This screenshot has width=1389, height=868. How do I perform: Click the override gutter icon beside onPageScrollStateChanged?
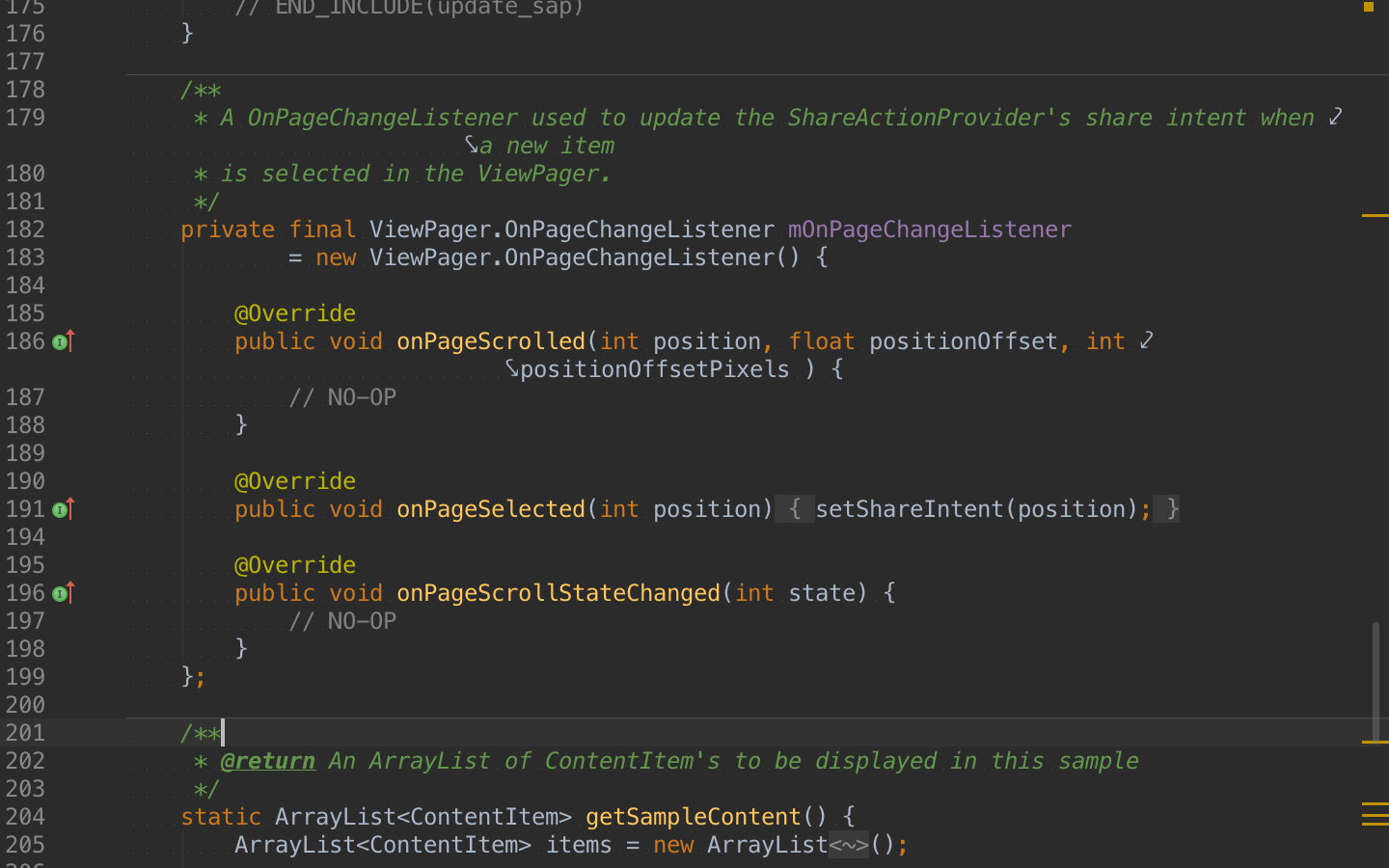63,593
